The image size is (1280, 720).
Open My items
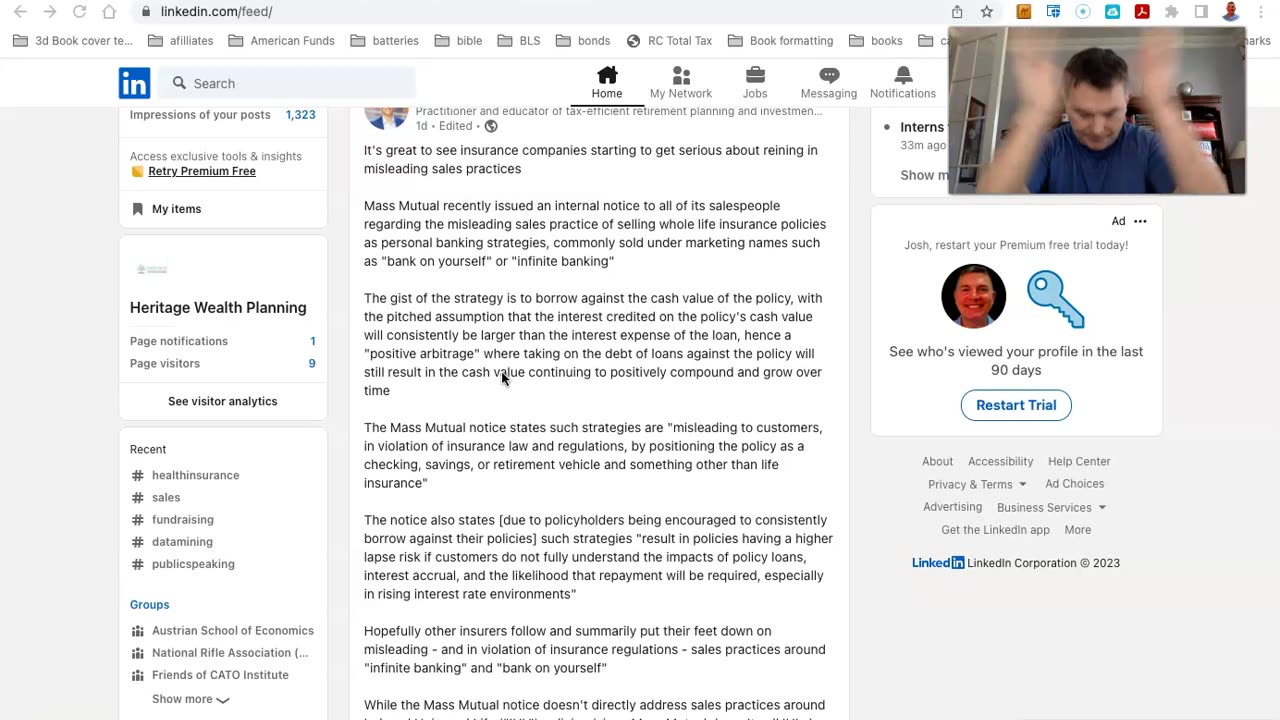coord(176,209)
